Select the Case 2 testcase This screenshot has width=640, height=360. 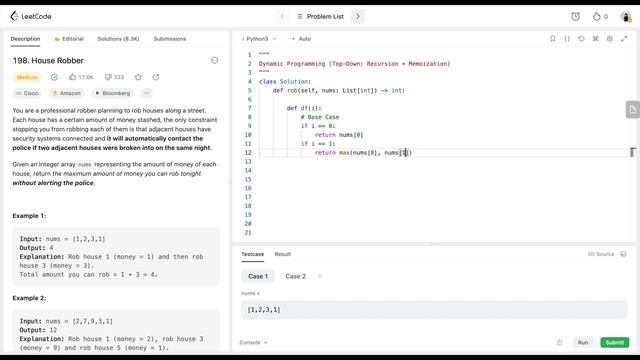296,276
